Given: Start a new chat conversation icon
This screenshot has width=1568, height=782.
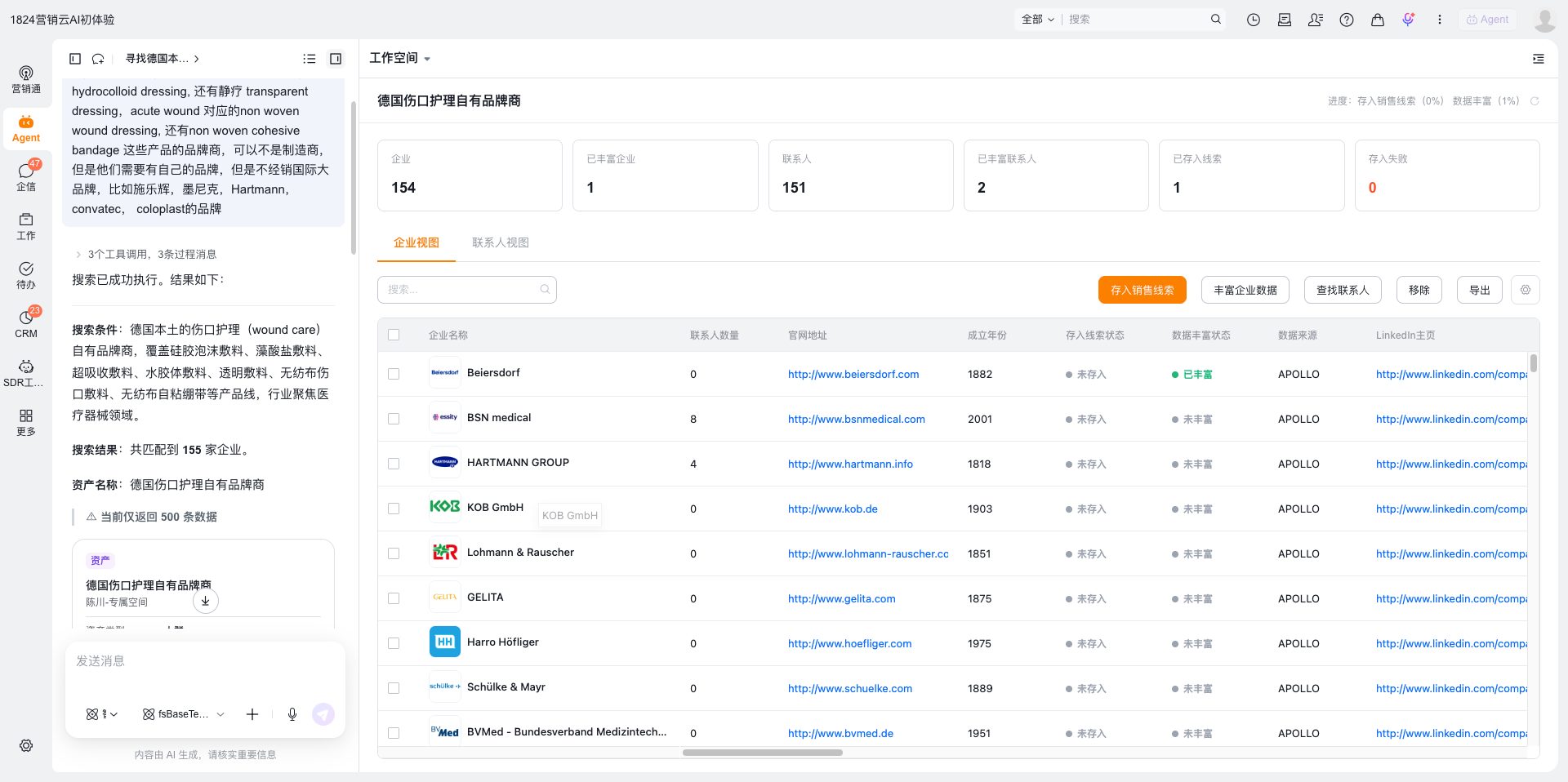Looking at the screenshot, I should [x=98, y=59].
